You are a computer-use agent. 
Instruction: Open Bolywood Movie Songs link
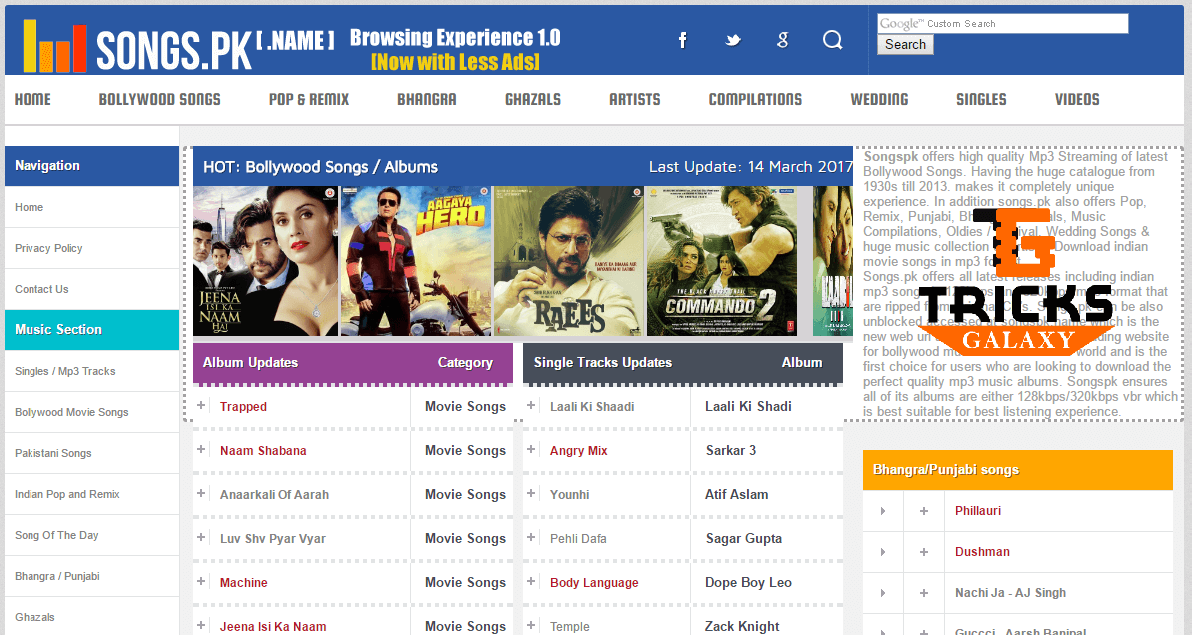coord(72,412)
